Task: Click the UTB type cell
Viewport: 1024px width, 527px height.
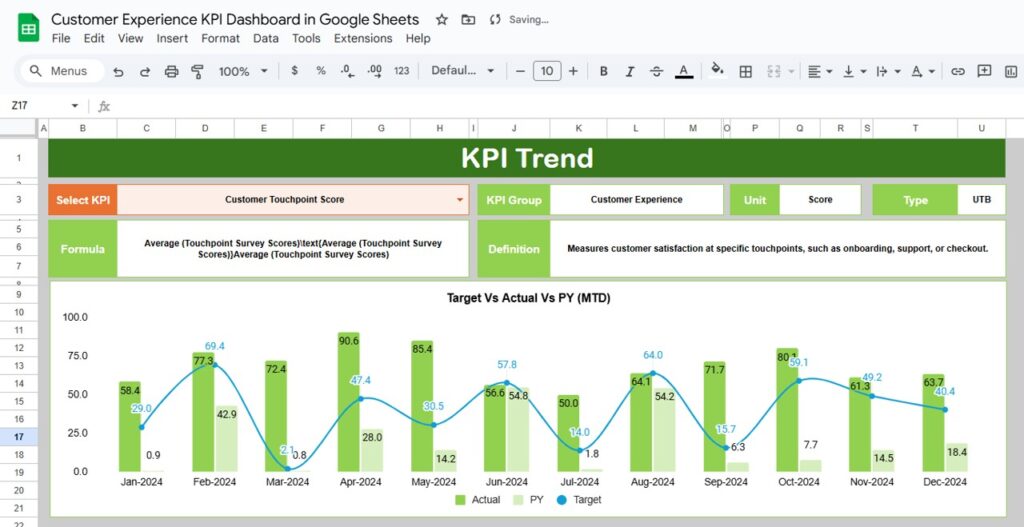Action: pos(981,200)
